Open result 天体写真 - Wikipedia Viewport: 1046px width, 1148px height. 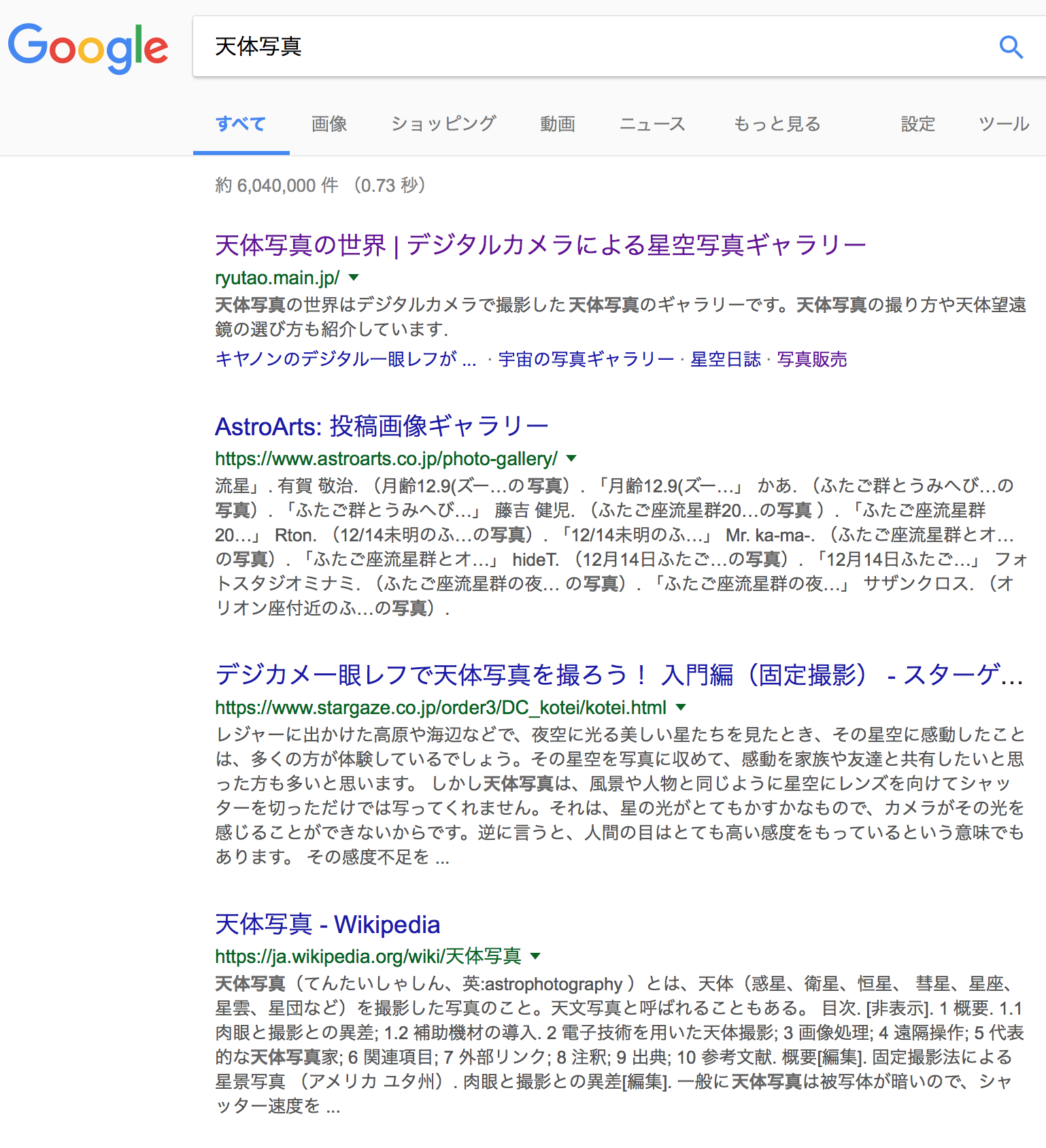327,924
